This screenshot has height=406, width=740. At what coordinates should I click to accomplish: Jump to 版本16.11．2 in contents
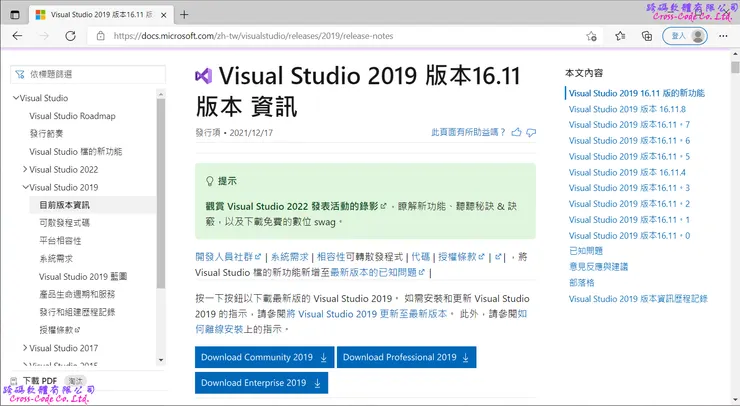click(x=629, y=204)
